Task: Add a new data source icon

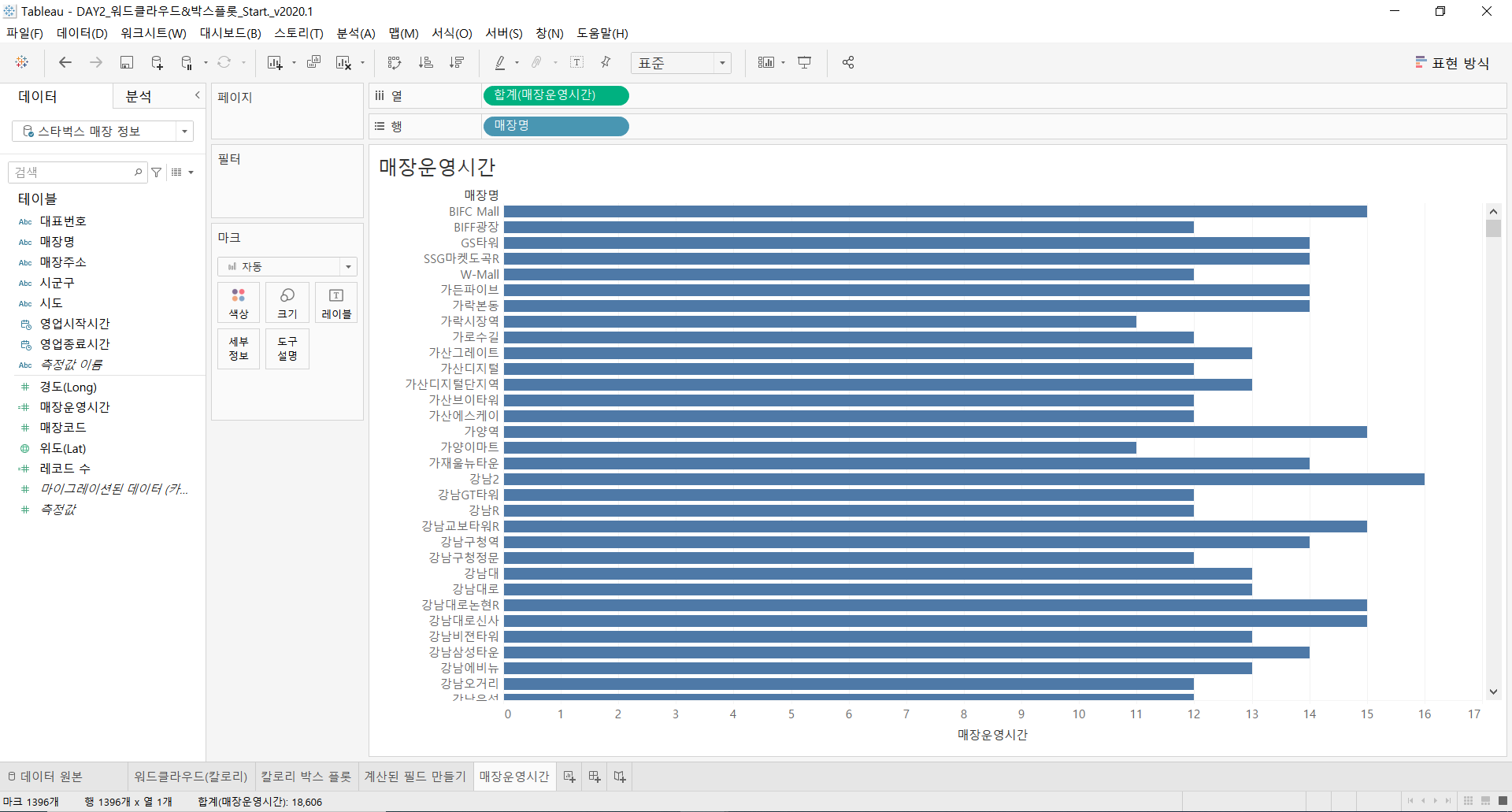Action: point(157,62)
